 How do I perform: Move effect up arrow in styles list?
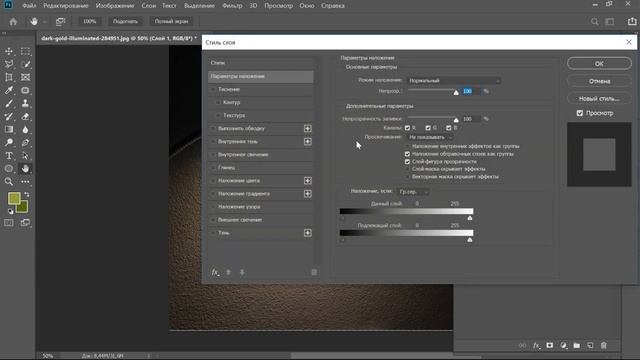coord(229,272)
